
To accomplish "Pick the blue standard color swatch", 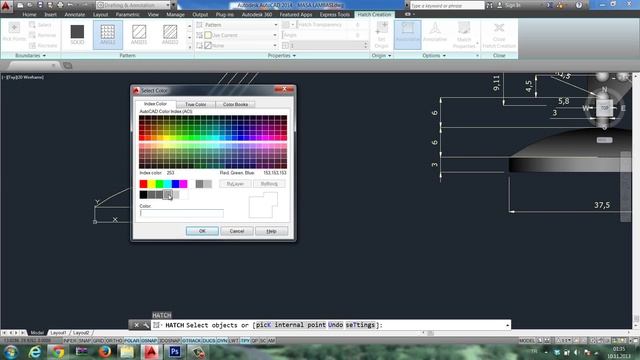I will tap(175, 184).
